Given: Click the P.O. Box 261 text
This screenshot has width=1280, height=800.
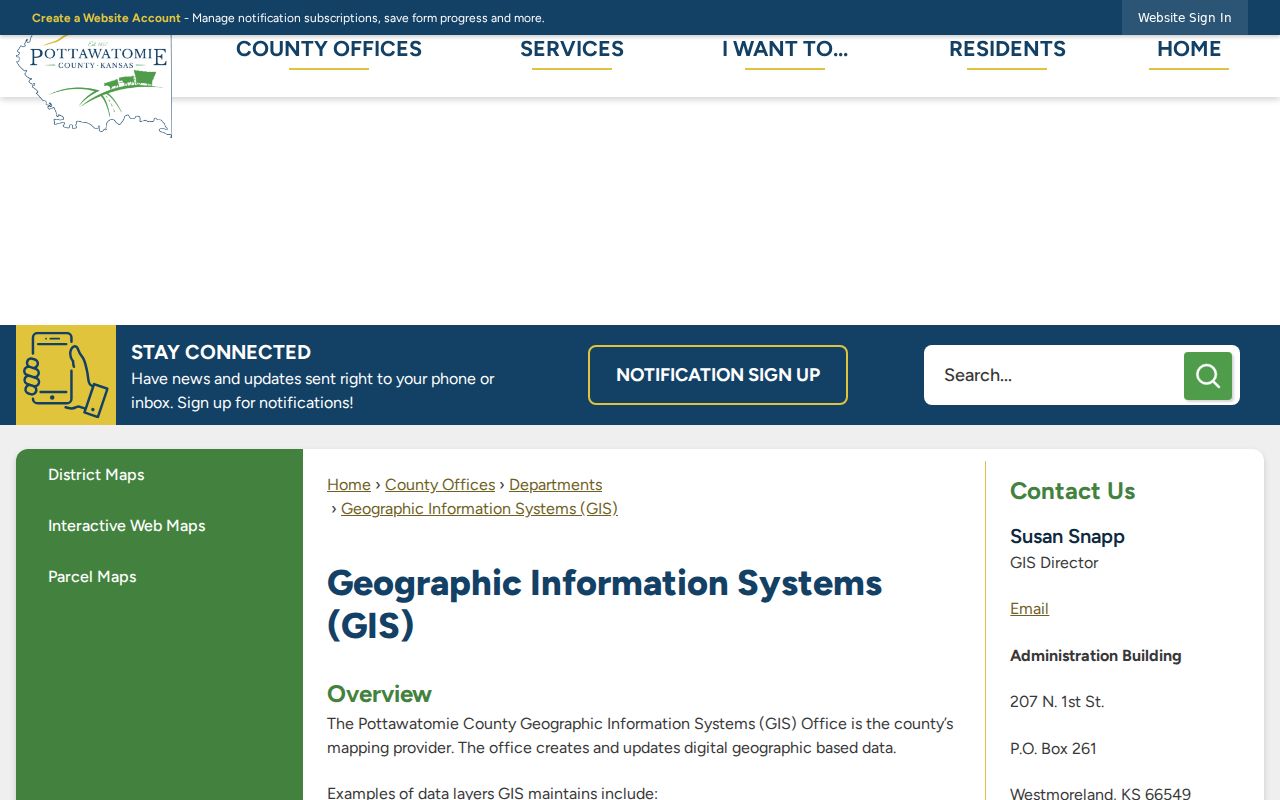Looking at the screenshot, I should (x=1053, y=749).
